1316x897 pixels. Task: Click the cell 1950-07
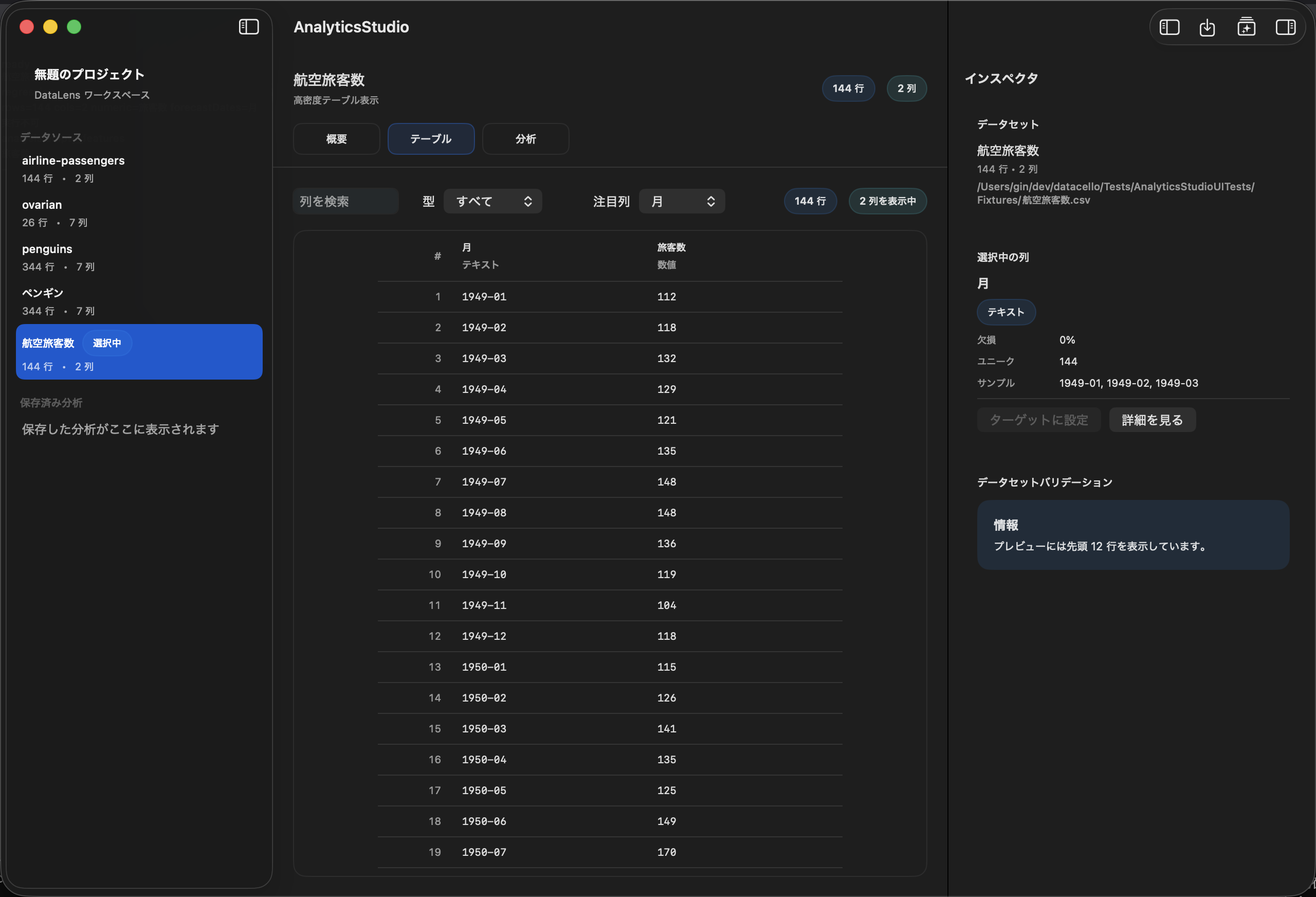point(484,852)
